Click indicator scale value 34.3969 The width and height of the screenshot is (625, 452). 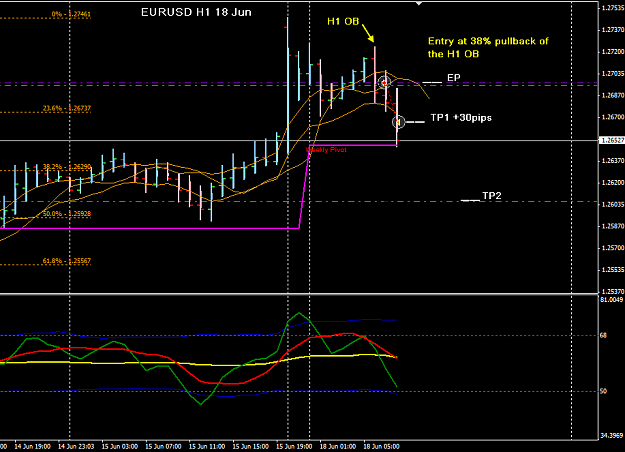point(611,436)
